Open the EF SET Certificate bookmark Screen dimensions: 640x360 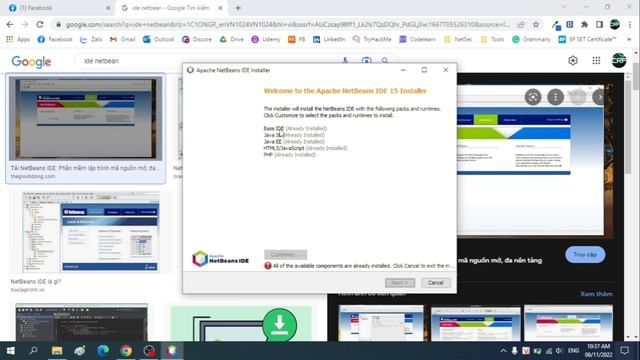point(587,39)
